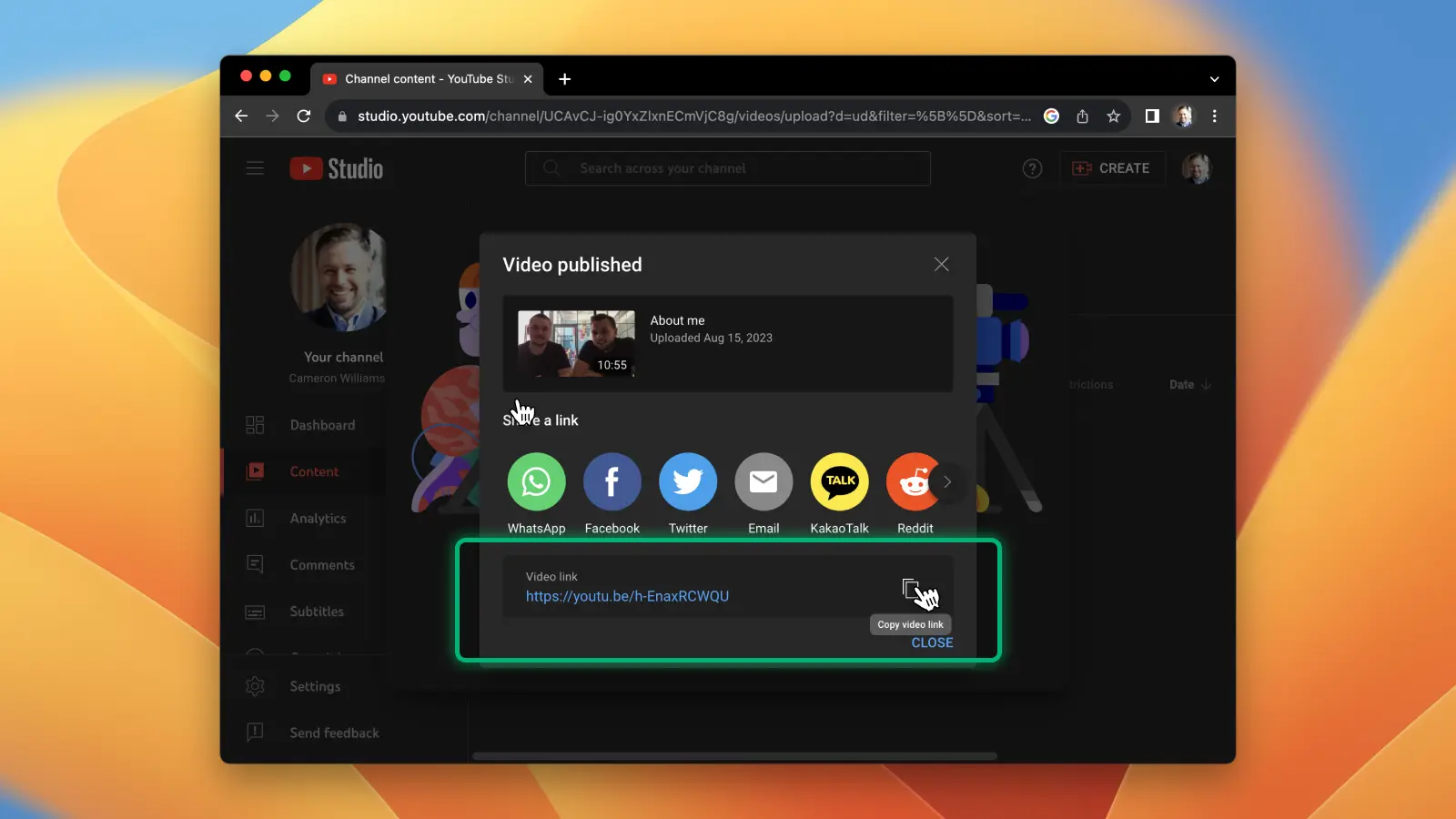This screenshot has height=819, width=1456.
Task: Open the Help question mark icon
Action: tap(1032, 168)
